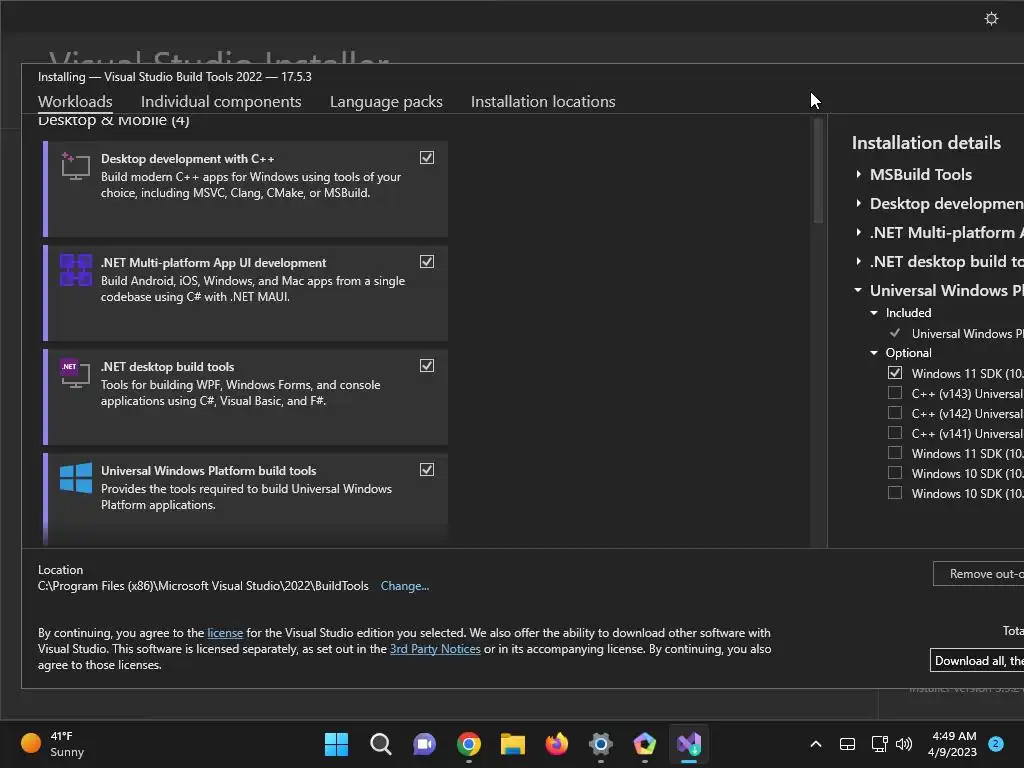Click the Desktop development with C++ workload icon
The image size is (1024, 768).
tap(75, 167)
